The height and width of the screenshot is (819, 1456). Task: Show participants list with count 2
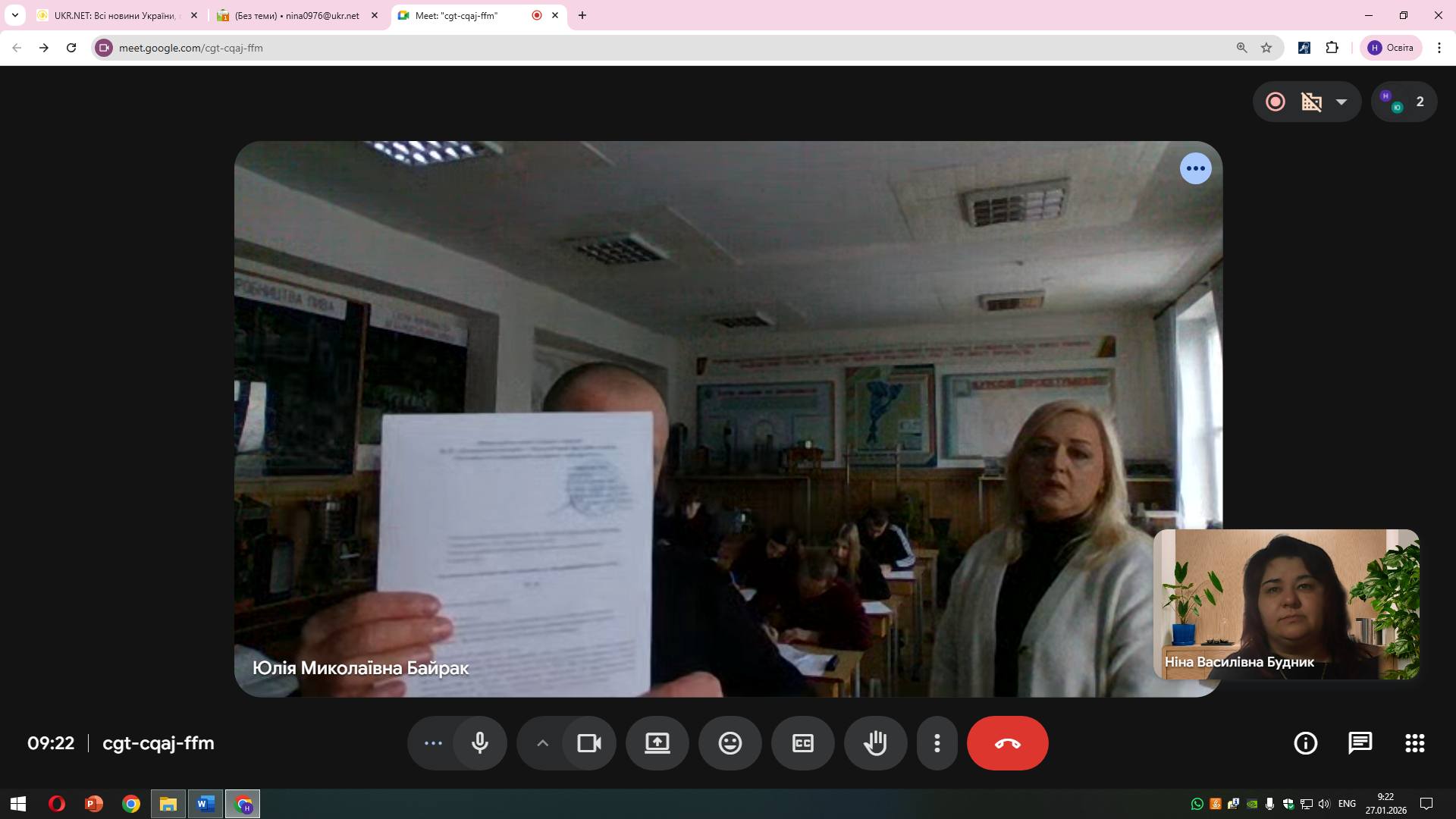[x=1404, y=102]
